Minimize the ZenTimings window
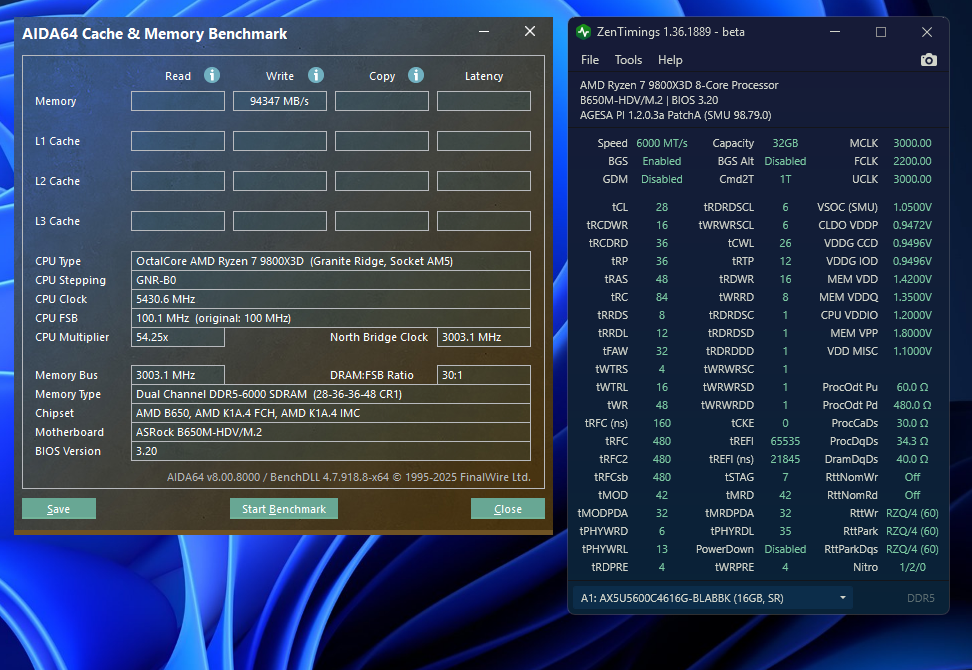972x670 pixels. click(835, 32)
